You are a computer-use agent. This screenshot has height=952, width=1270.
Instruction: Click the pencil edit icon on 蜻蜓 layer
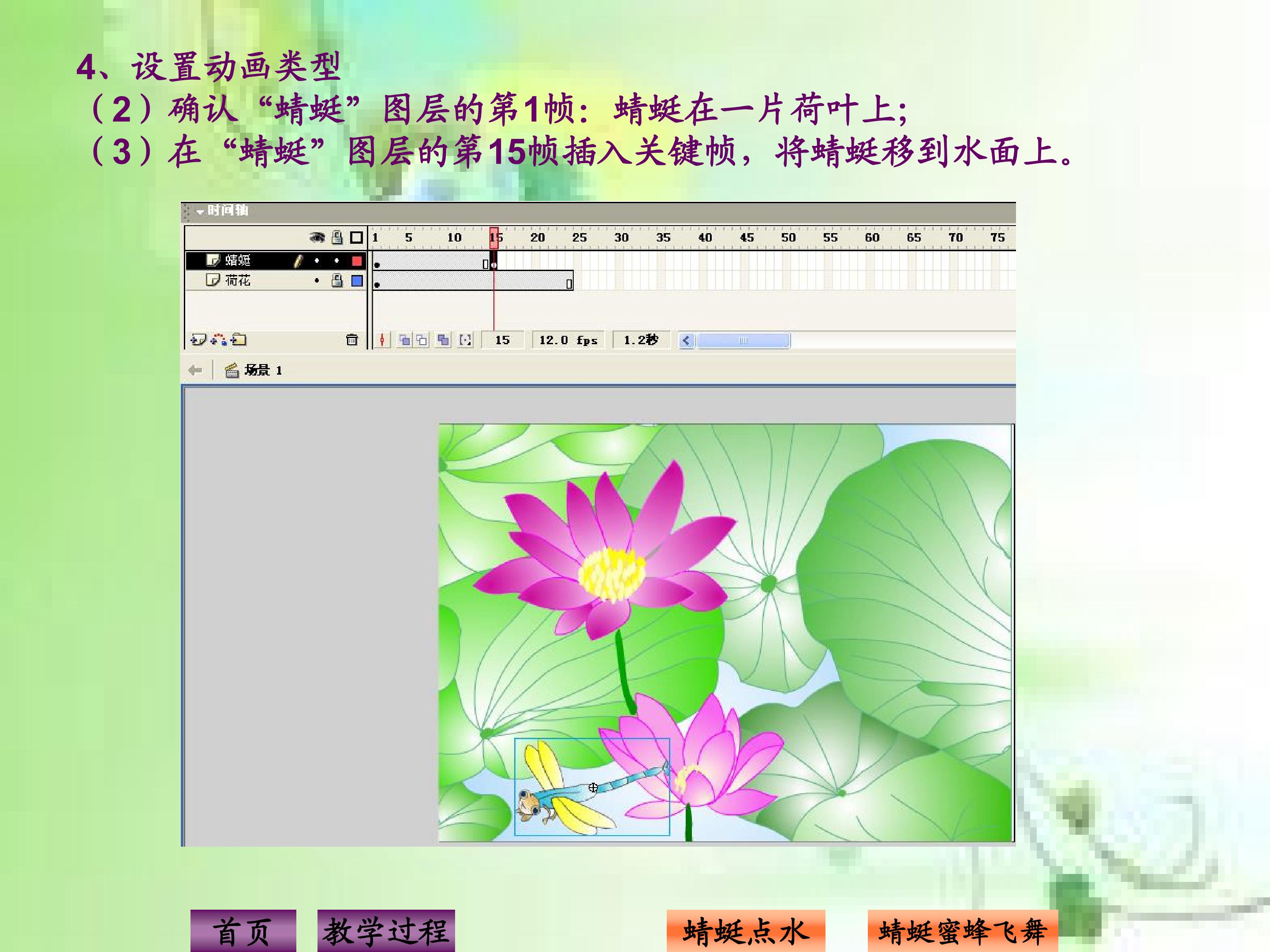(x=298, y=261)
